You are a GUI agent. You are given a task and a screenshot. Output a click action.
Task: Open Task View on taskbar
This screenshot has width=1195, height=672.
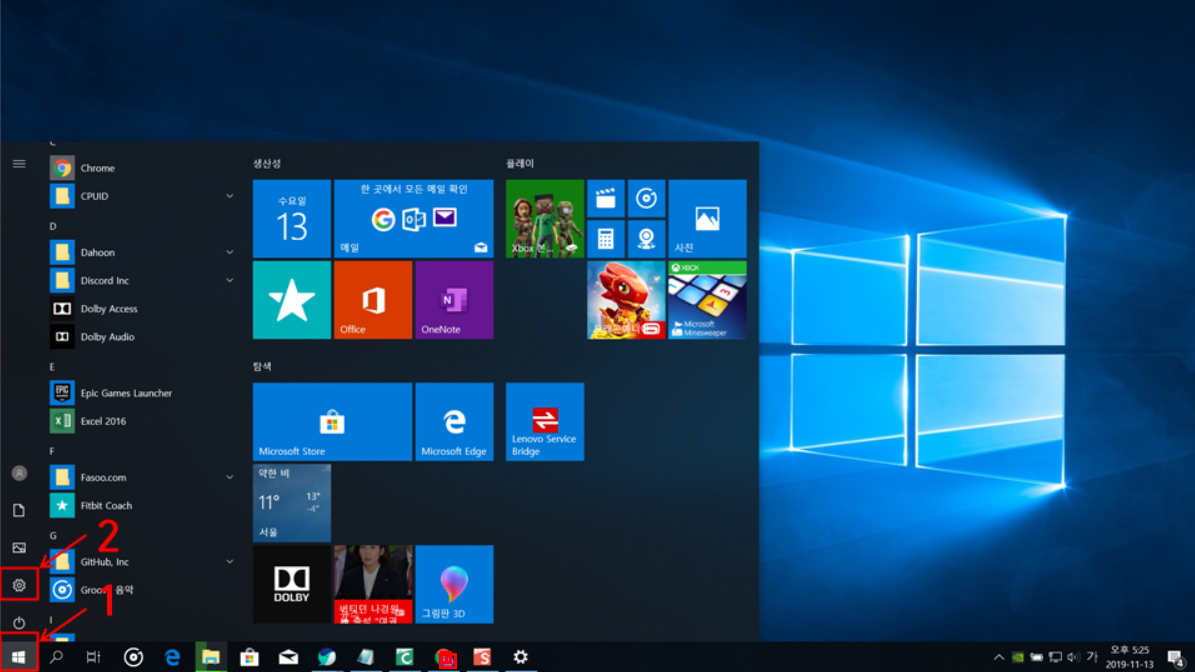coord(94,657)
